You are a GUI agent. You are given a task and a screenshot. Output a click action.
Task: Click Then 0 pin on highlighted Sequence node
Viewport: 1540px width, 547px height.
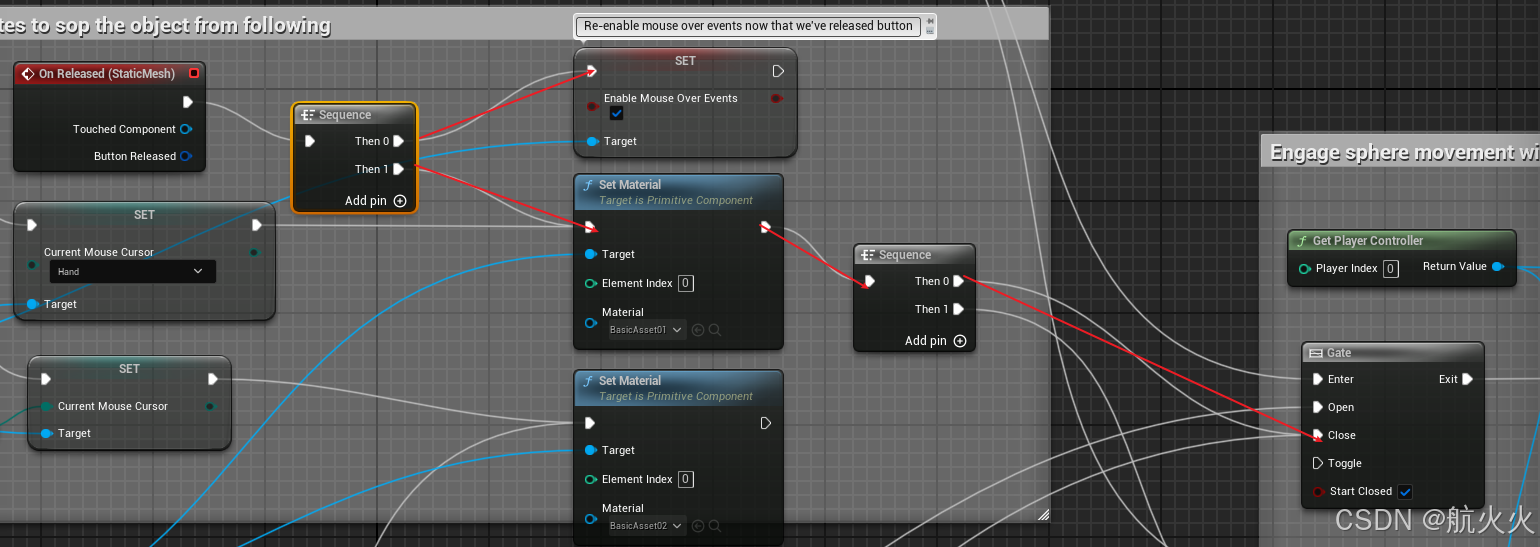tap(398, 141)
